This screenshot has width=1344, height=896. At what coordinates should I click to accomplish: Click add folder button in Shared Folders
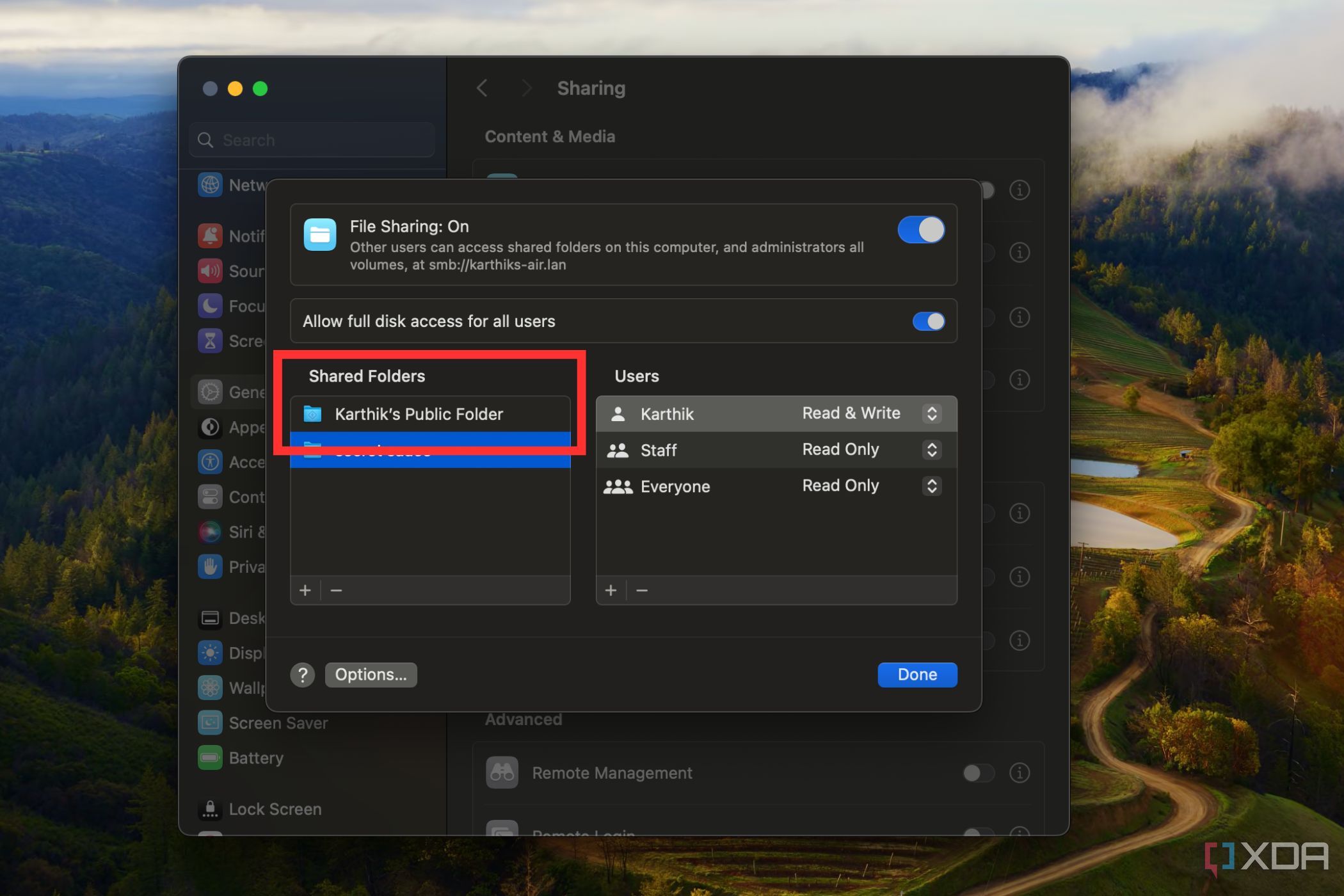[x=304, y=589]
